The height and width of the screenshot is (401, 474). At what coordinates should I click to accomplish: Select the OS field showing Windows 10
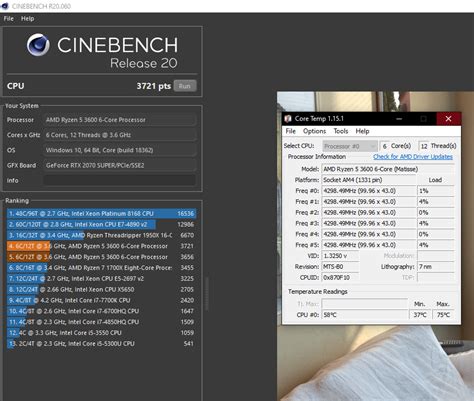119,150
